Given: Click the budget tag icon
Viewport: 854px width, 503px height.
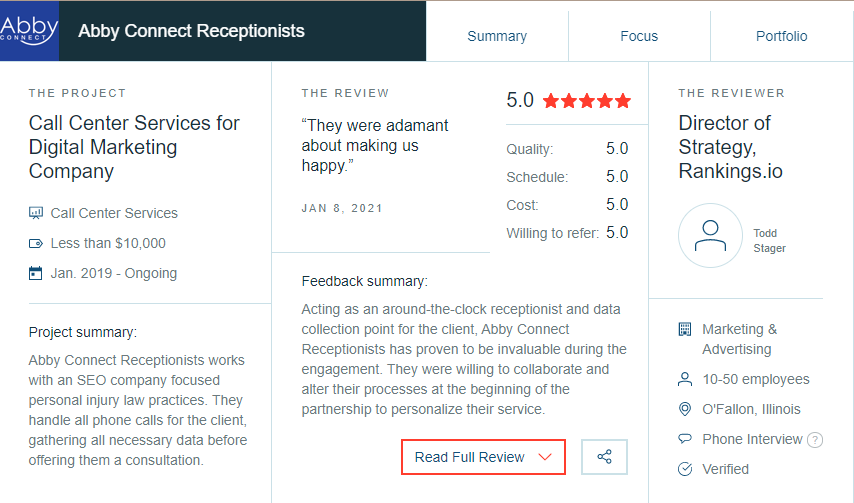Looking at the screenshot, I should click(36, 243).
